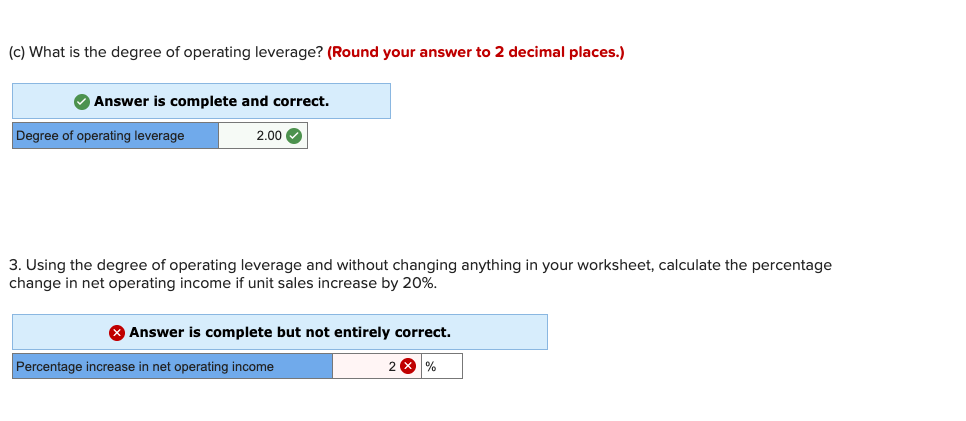Click the percent sign unit cell
The height and width of the screenshot is (421, 966).
[x=442, y=366]
